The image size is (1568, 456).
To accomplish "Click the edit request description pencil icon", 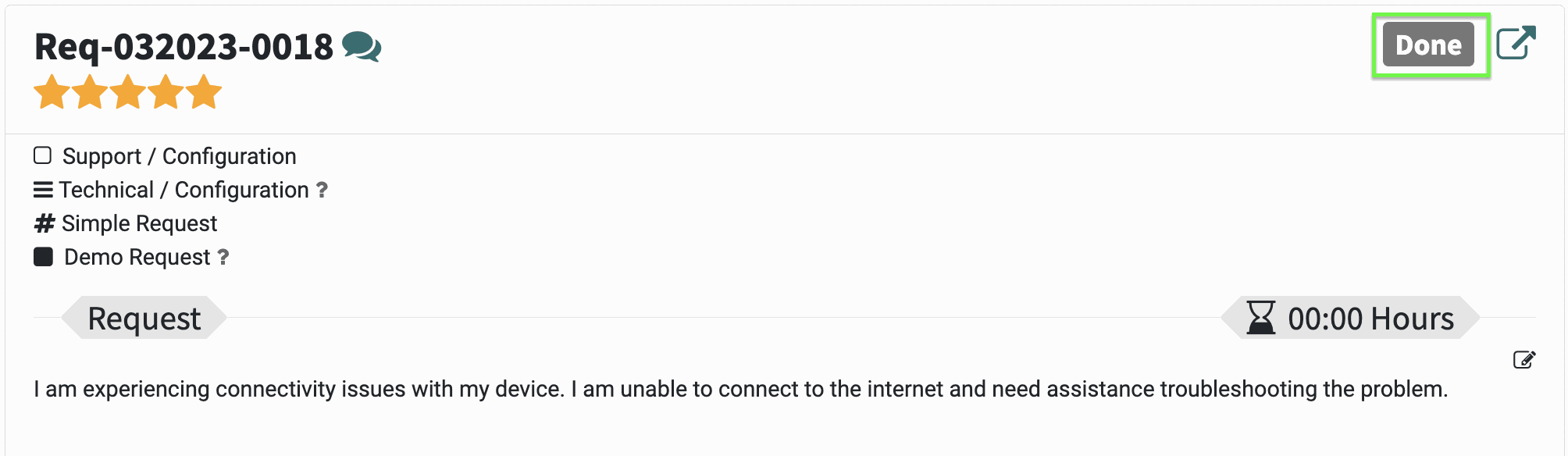I will [x=1524, y=359].
